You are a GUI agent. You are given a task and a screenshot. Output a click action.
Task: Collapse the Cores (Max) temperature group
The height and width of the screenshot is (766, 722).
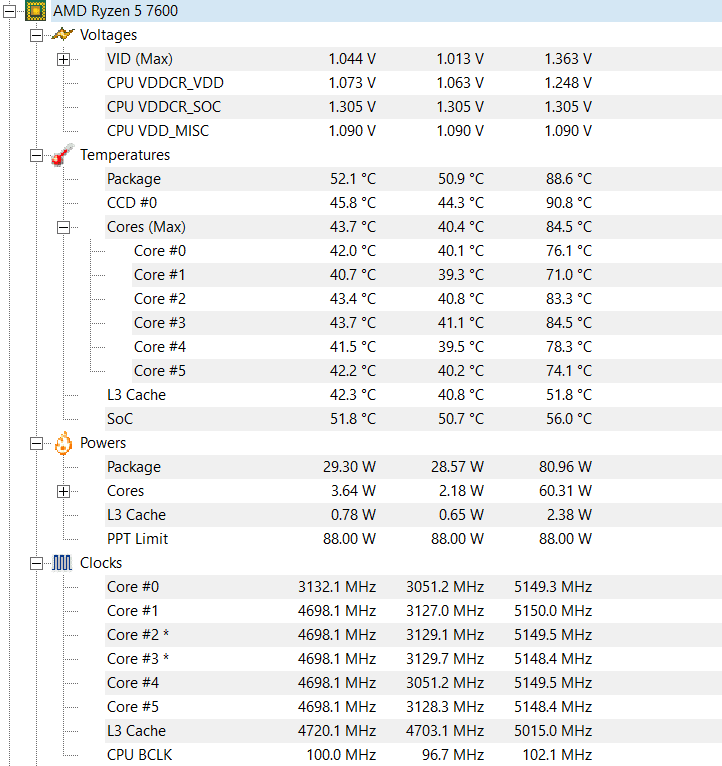pyautogui.click(x=64, y=227)
